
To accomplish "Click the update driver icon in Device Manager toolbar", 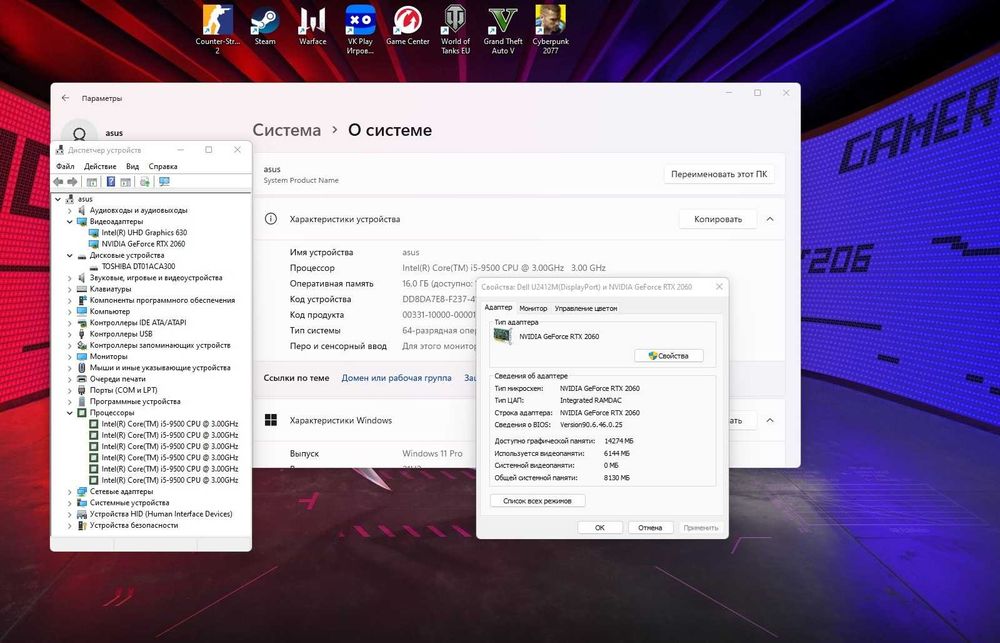I will click(145, 182).
